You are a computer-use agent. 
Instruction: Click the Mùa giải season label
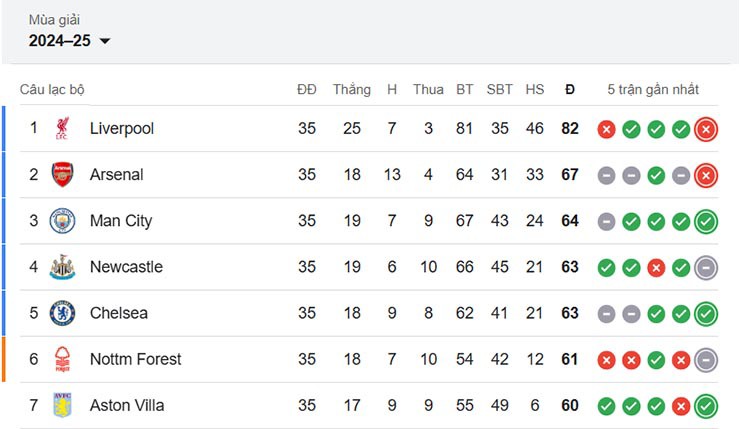[54, 20]
